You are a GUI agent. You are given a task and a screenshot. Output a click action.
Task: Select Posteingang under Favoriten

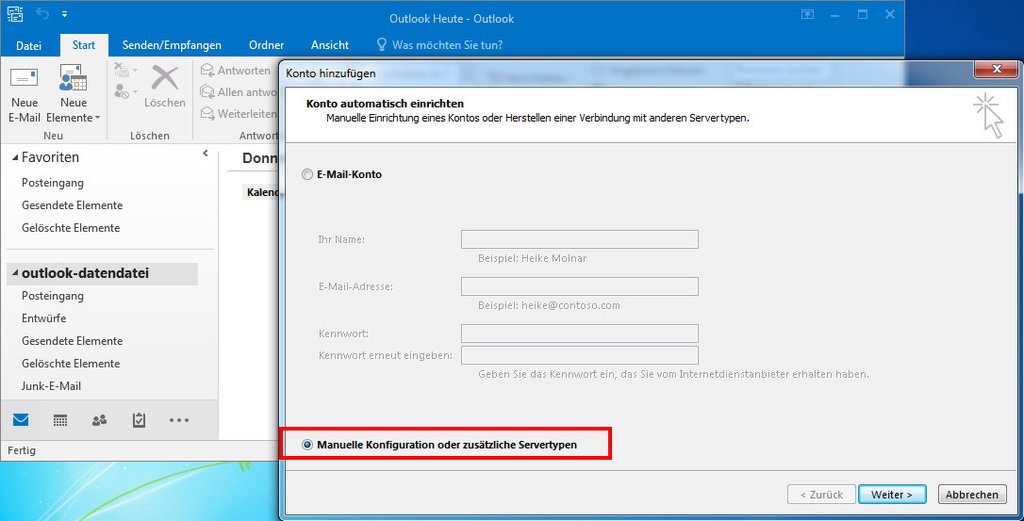click(x=52, y=183)
